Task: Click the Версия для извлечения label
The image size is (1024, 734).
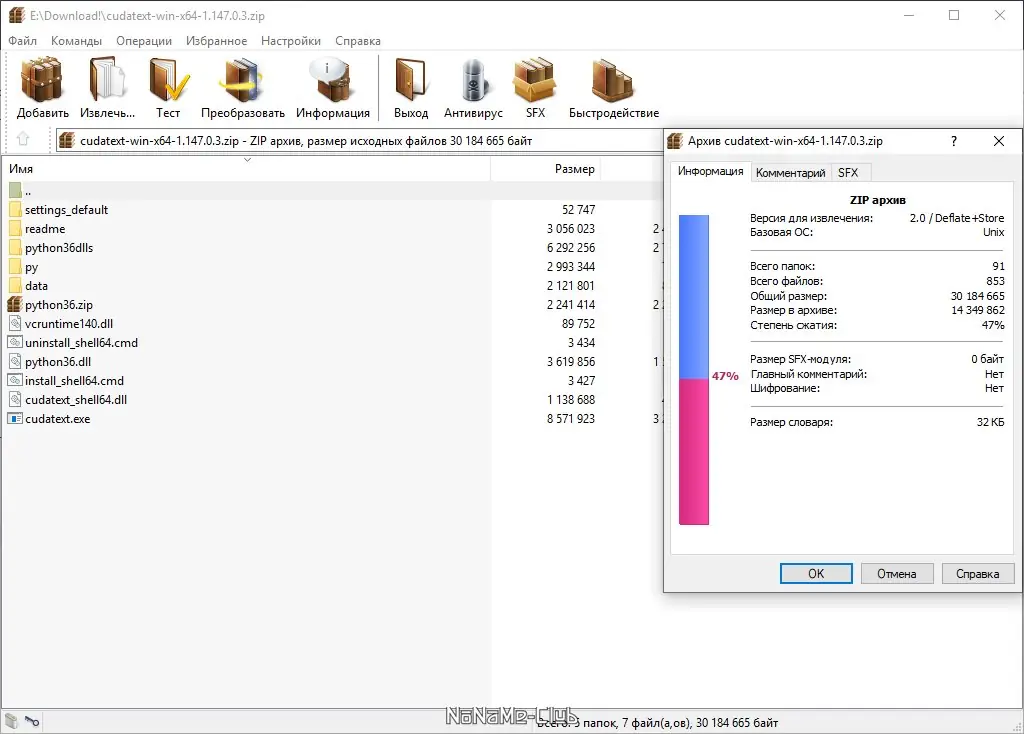Action: tap(811, 218)
